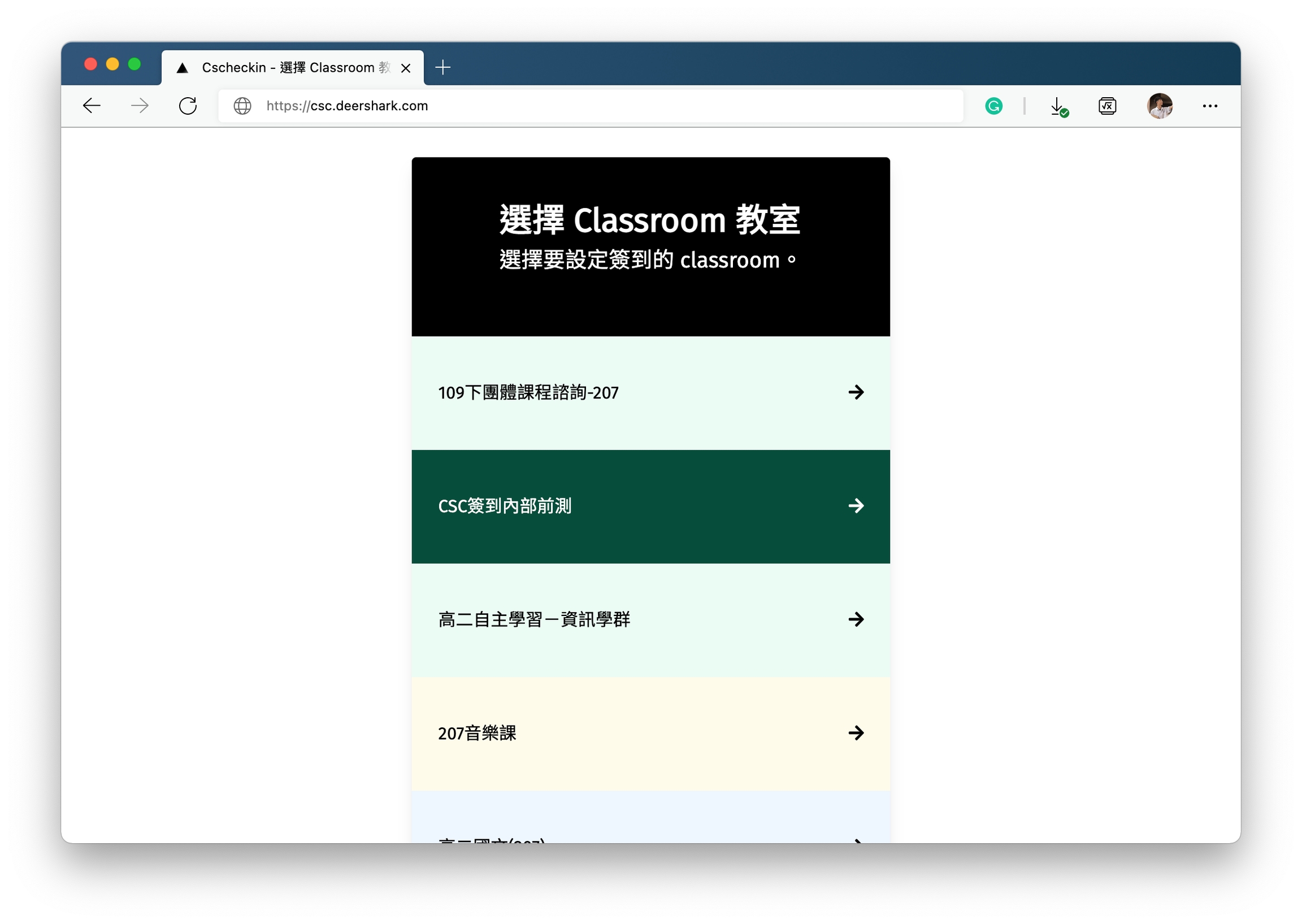Reload the current page
This screenshot has width=1302, height=924.
tap(188, 106)
